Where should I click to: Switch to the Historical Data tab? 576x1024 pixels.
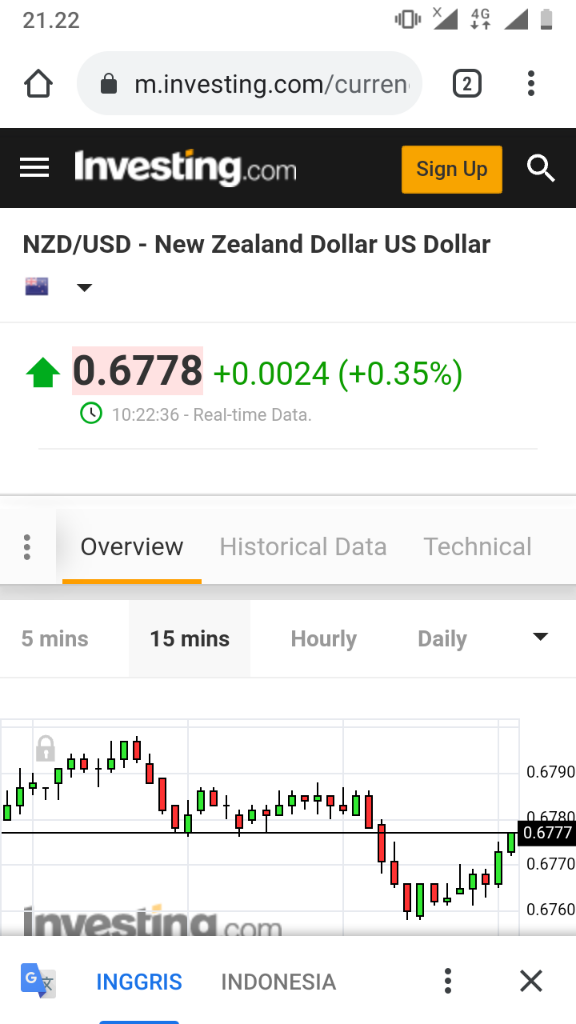[x=303, y=547]
